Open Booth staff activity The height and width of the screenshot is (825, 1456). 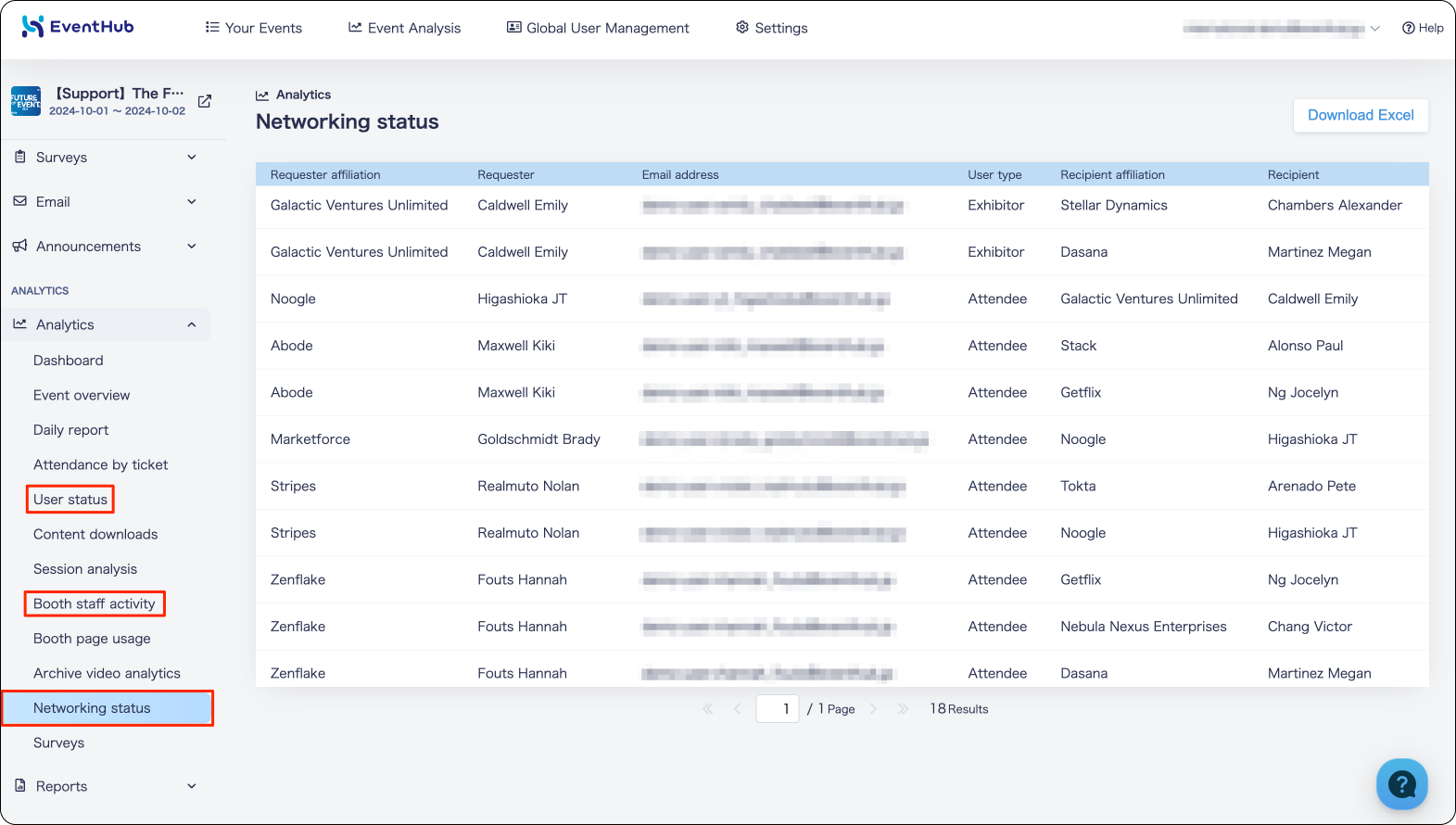point(95,603)
